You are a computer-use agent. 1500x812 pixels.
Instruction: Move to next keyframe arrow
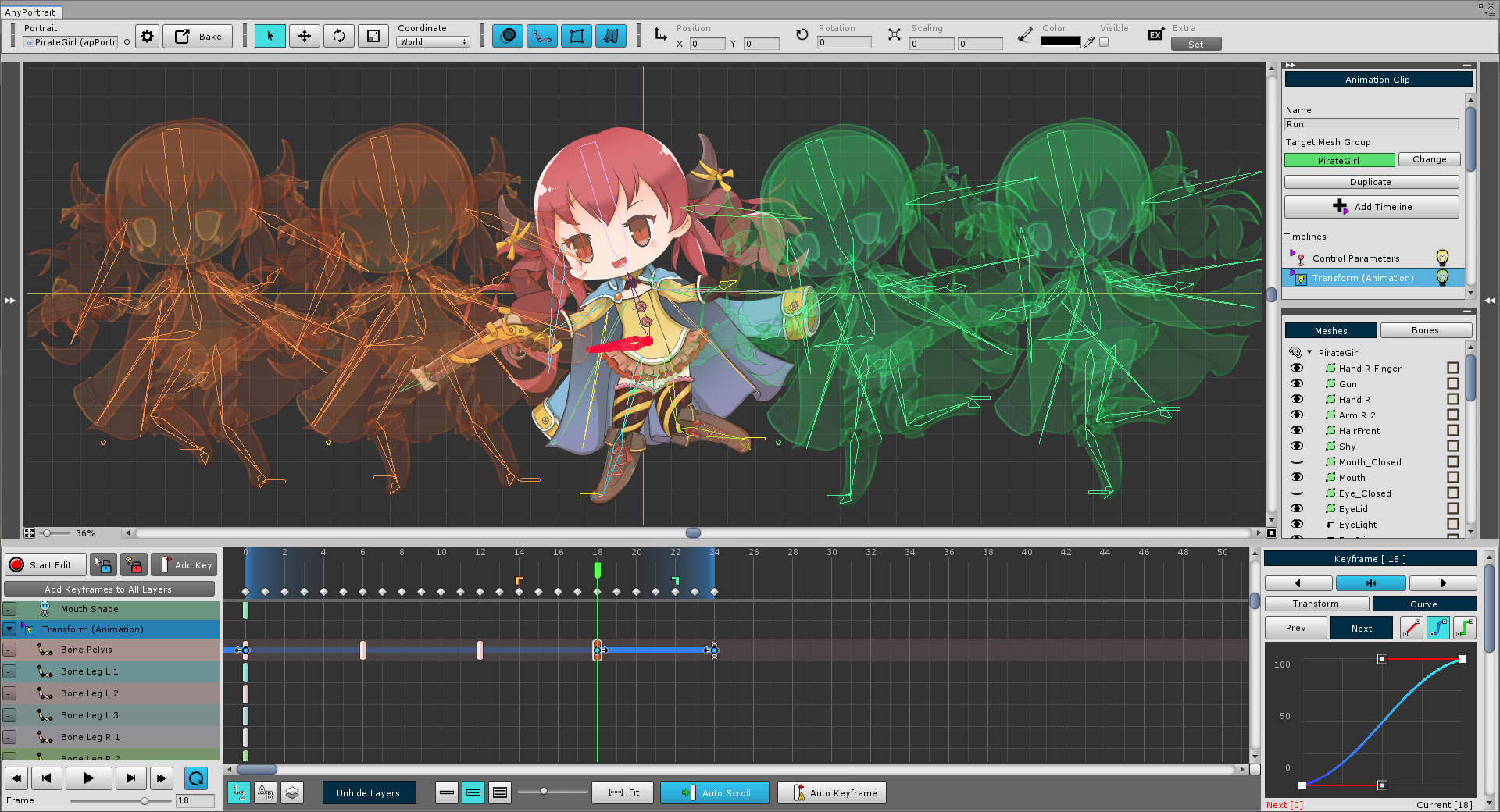click(1443, 583)
